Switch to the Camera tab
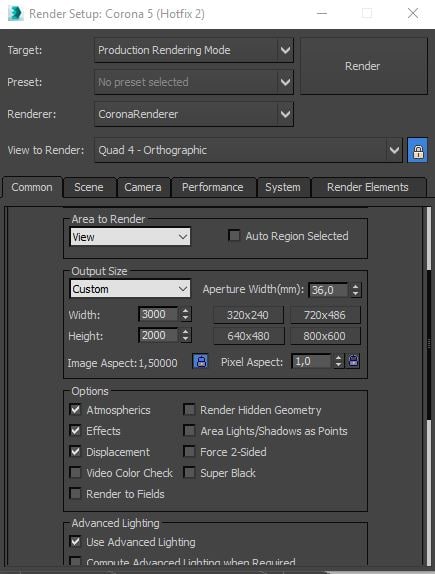 pos(143,187)
